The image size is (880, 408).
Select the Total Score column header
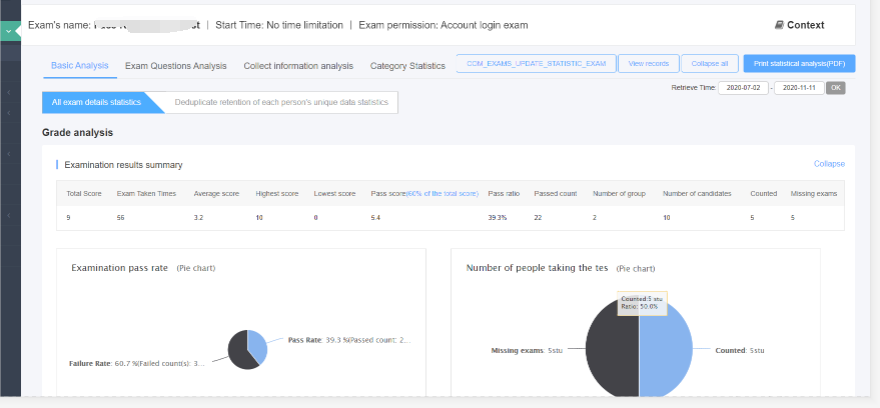click(x=84, y=194)
